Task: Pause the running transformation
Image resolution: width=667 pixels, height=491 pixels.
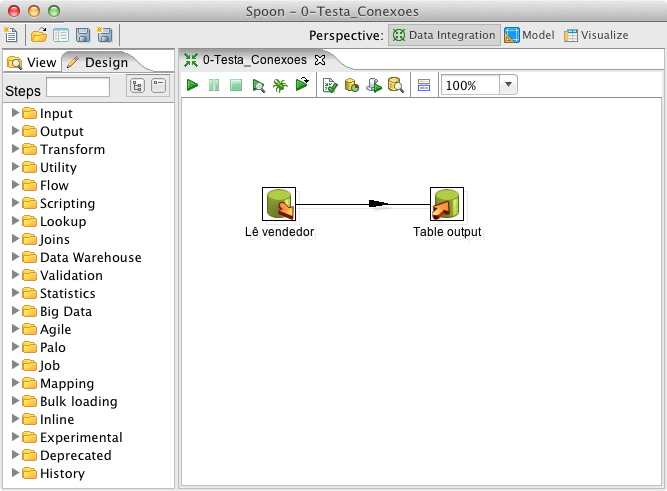Action: pos(214,85)
